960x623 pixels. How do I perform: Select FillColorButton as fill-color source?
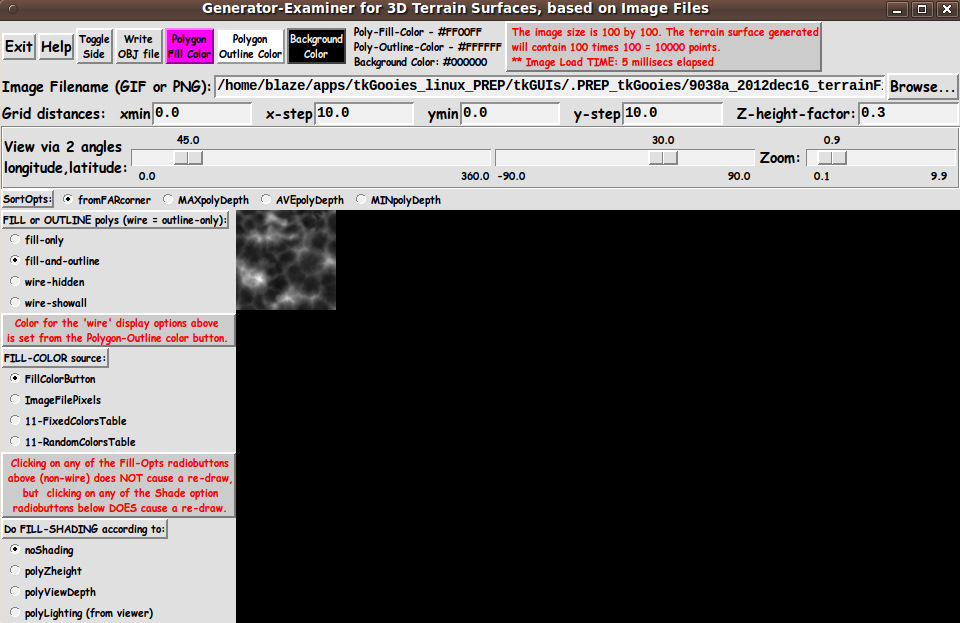coord(53,379)
